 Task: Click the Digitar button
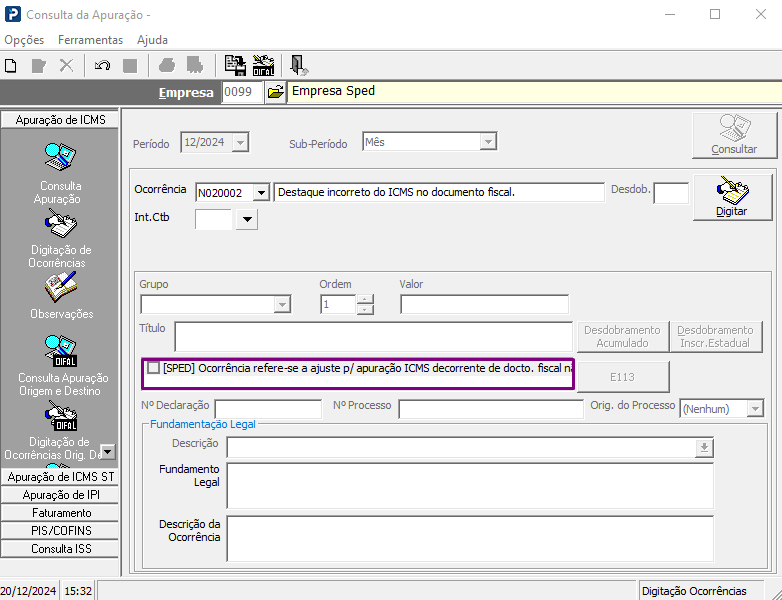(731, 197)
